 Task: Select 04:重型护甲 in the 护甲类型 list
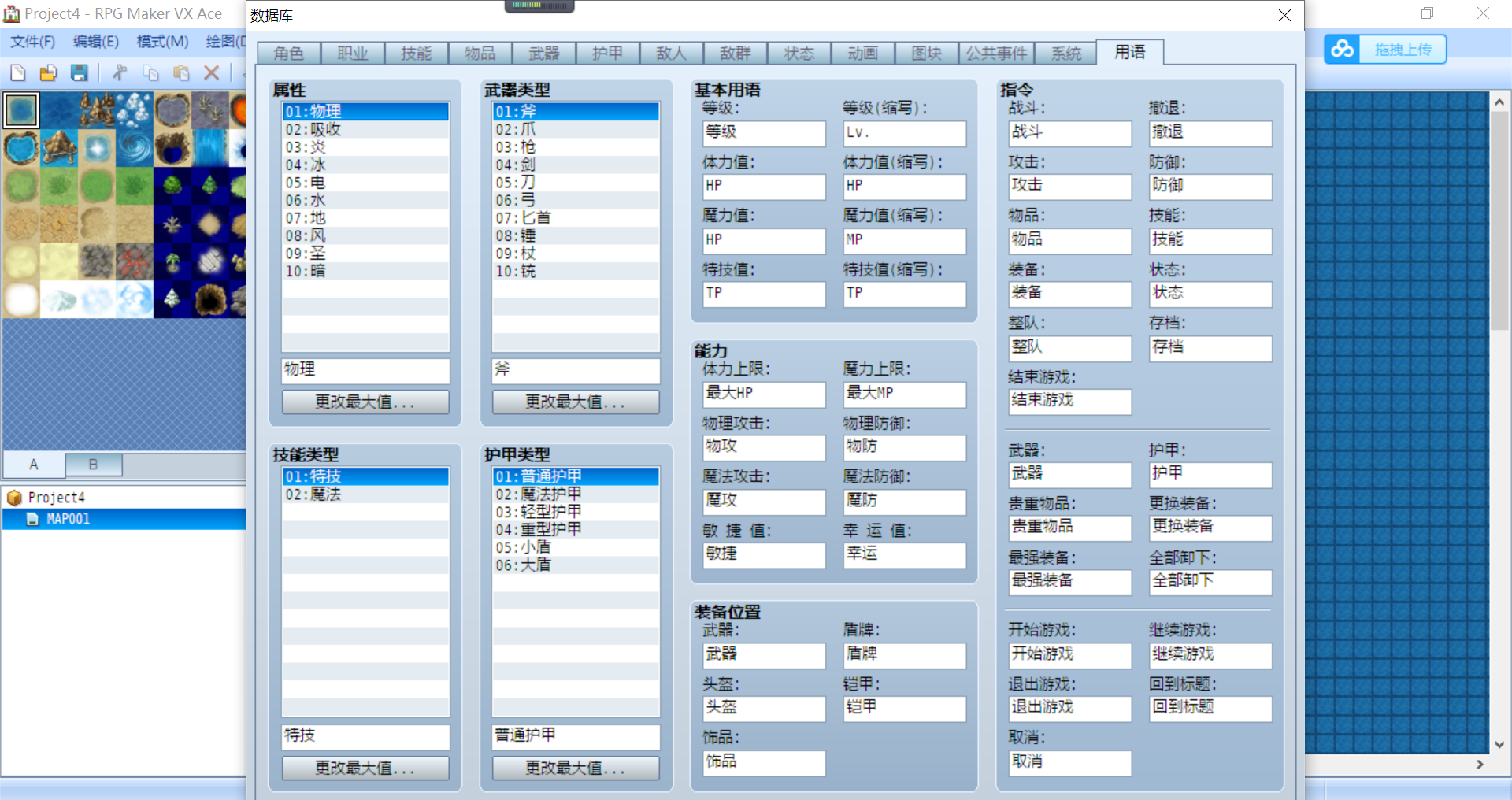tap(576, 530)
